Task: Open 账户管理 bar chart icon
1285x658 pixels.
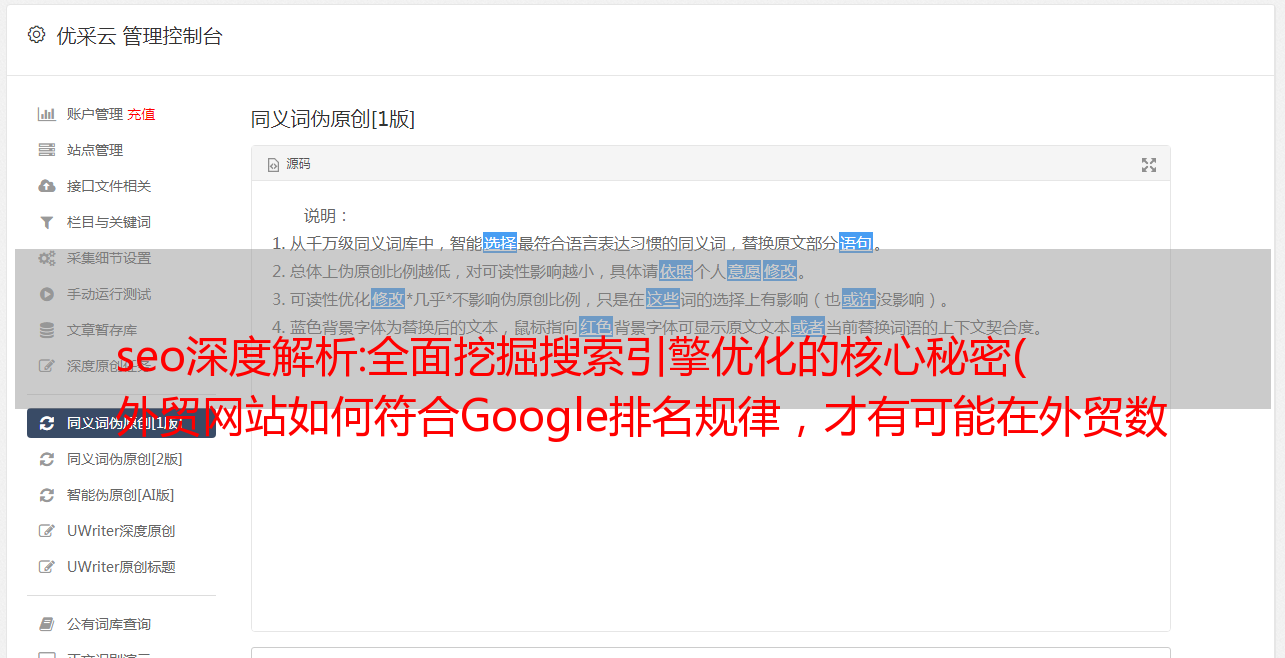Action: 46,114
